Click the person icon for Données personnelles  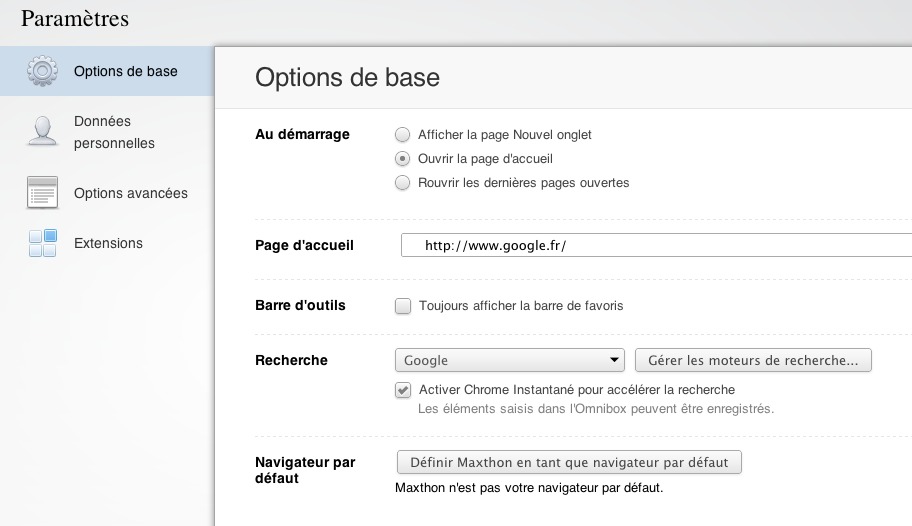42,131
